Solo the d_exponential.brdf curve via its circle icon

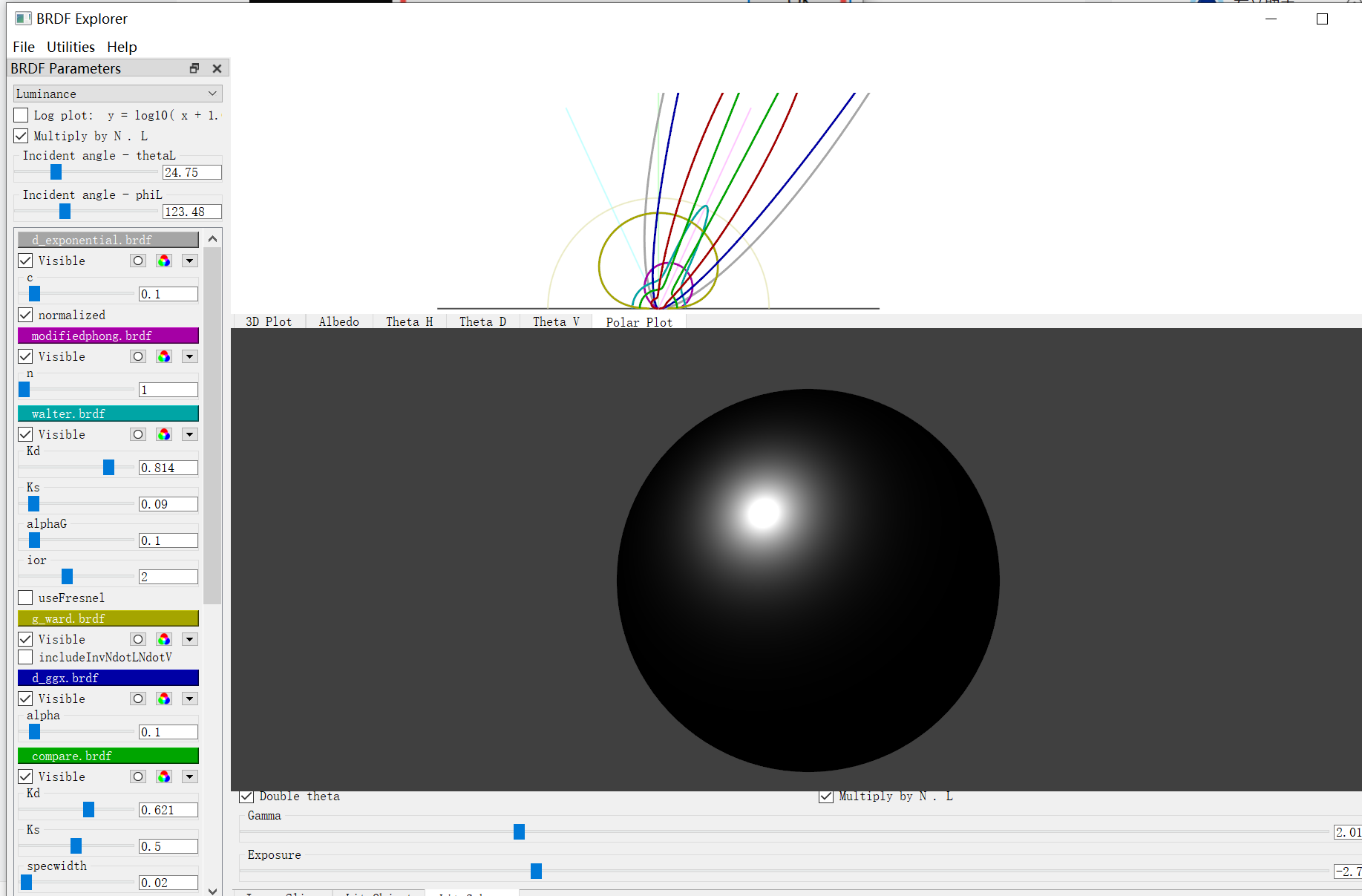pos(137,261)
